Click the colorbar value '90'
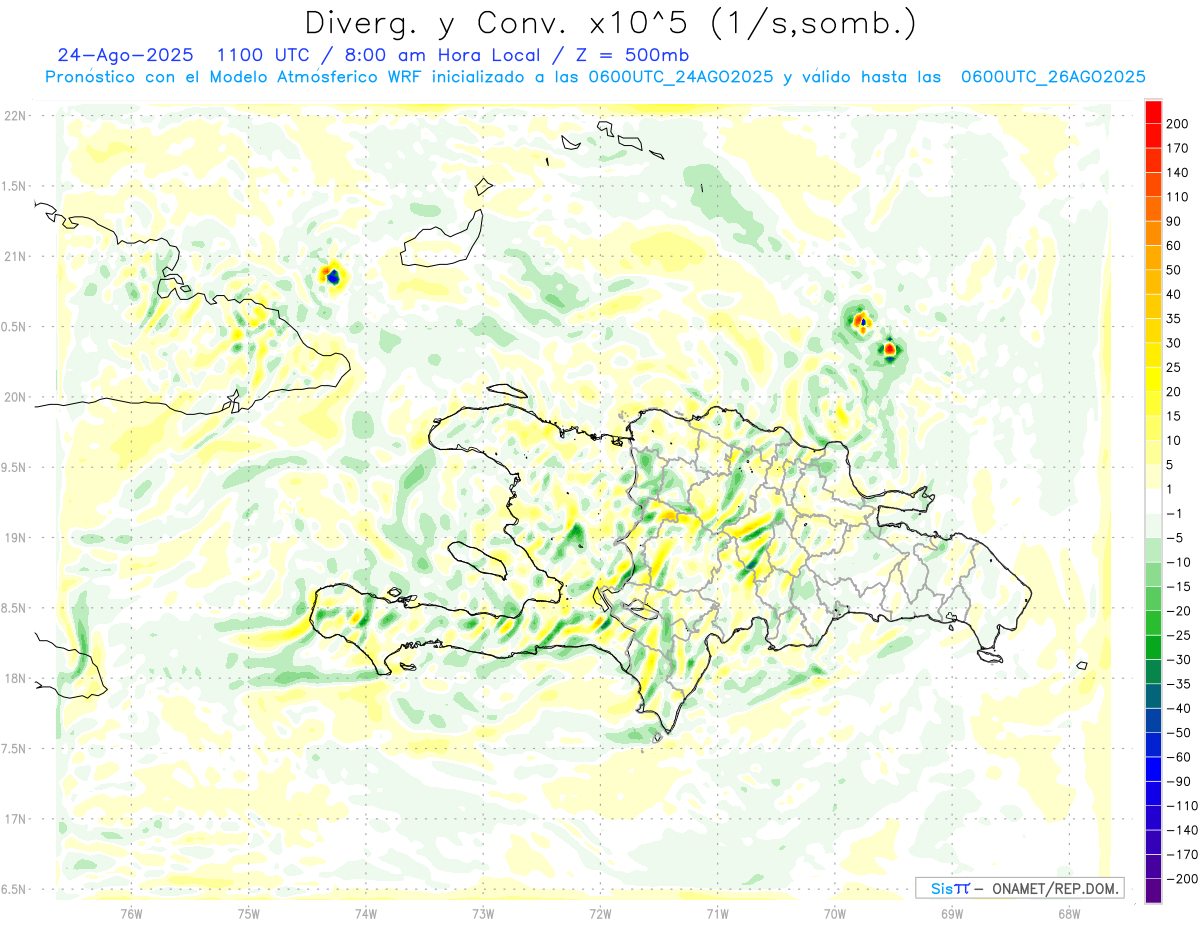The width and height of the screenshot is (1200, 927). pyautogui.click(x=1174, y=221)
